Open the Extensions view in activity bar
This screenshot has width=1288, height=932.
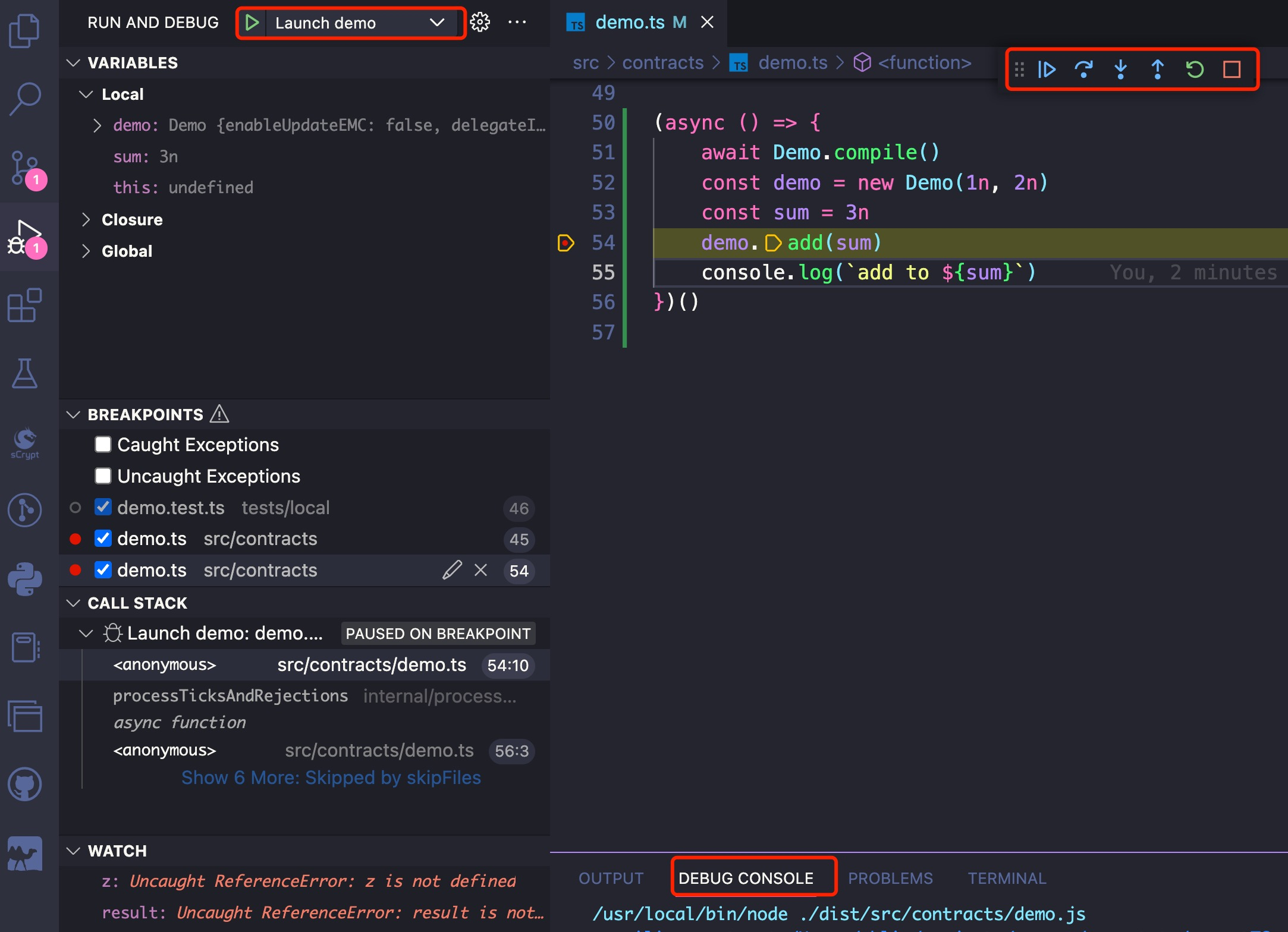click(24, 306)
